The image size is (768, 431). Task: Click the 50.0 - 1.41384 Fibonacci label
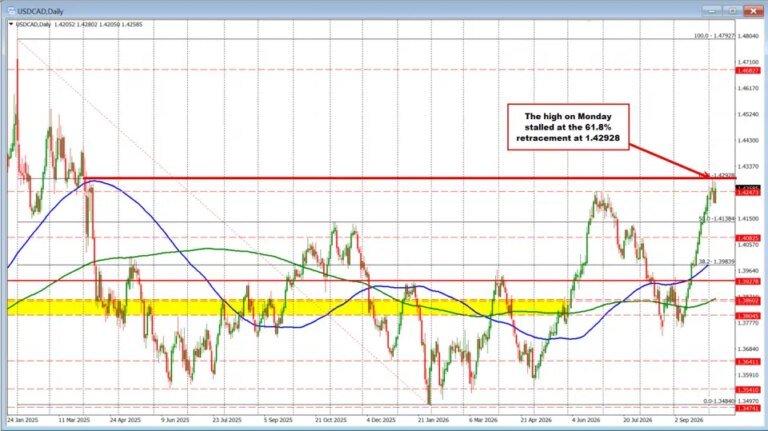717,218
